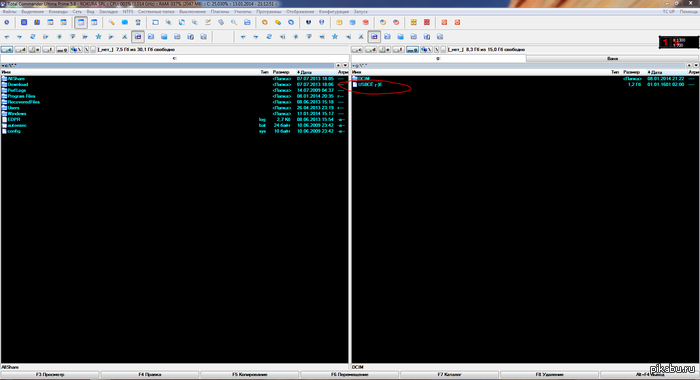Viewport: 700px width, 380px height.
Task: Open left panel directory history dropdown arrow
Action: pyautogui.click(x=345, y=66)
